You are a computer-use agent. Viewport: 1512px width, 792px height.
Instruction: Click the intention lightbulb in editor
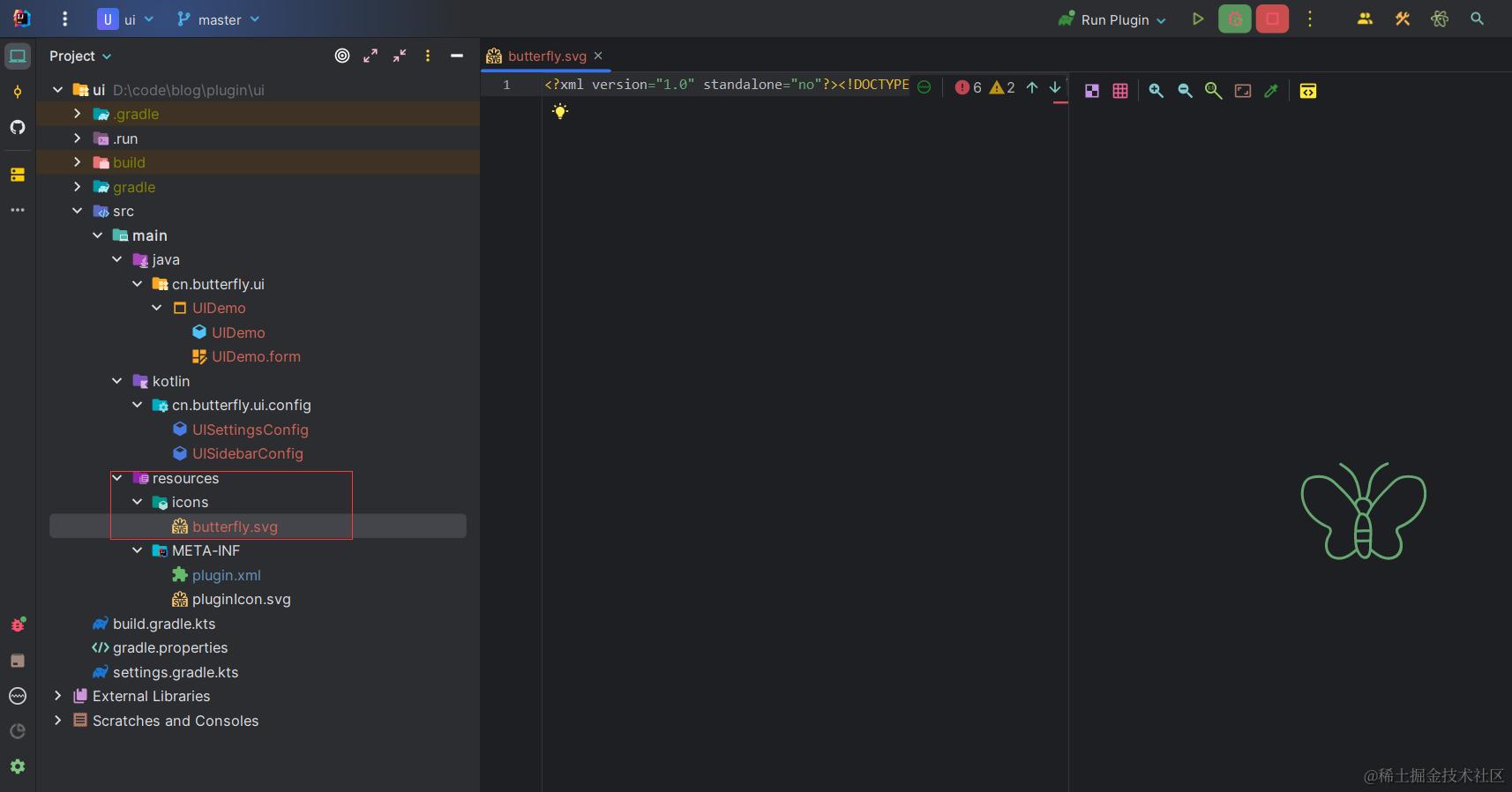coord(560,111)
